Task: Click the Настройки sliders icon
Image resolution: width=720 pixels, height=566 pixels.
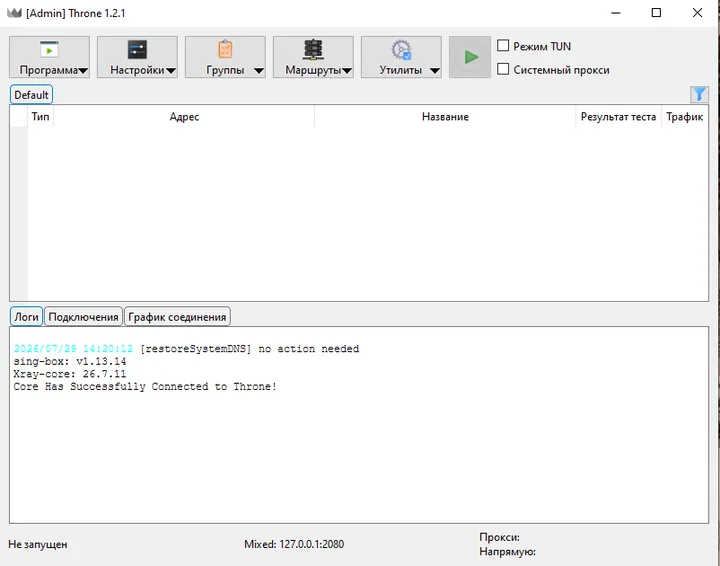Action: point(137,49)
